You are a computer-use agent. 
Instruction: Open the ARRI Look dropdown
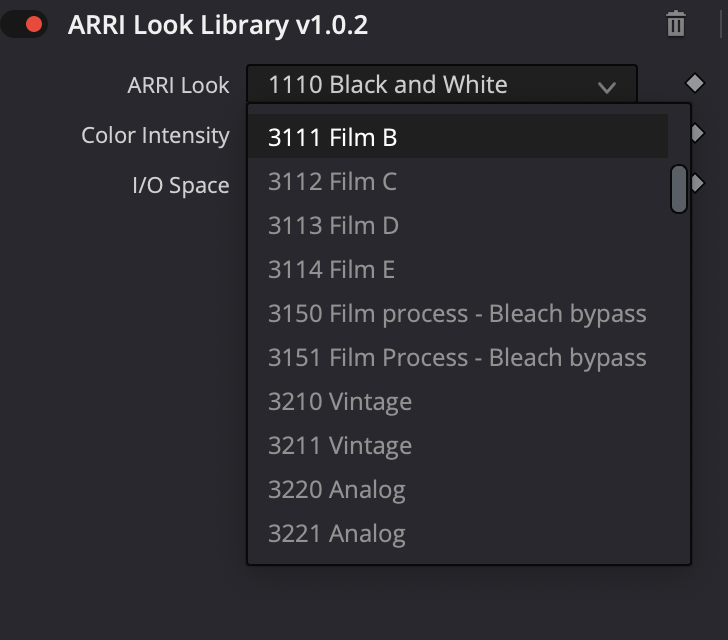point(442,84)
